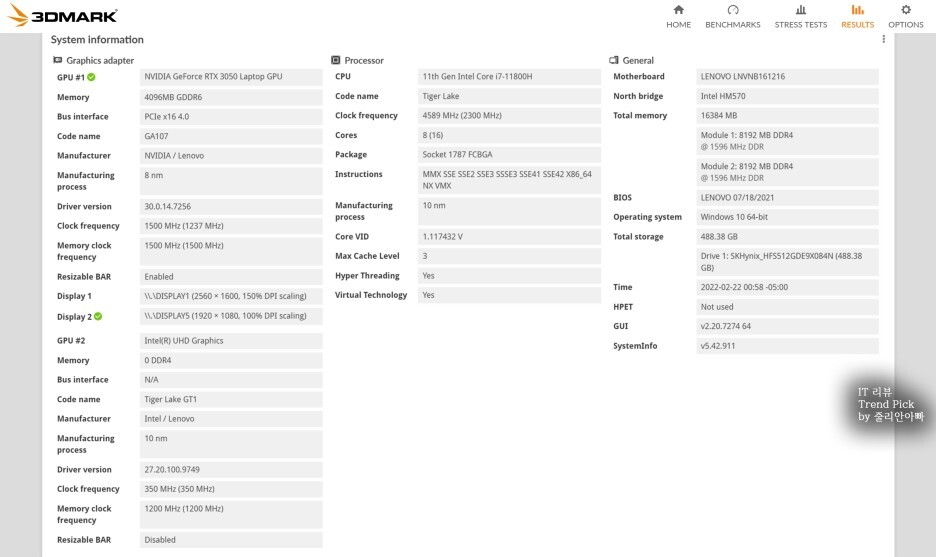Select the 'PCIe x16 4.0' bus interface value
The height and width of the screenshot is (557, 936).
(x=231, y=116)
